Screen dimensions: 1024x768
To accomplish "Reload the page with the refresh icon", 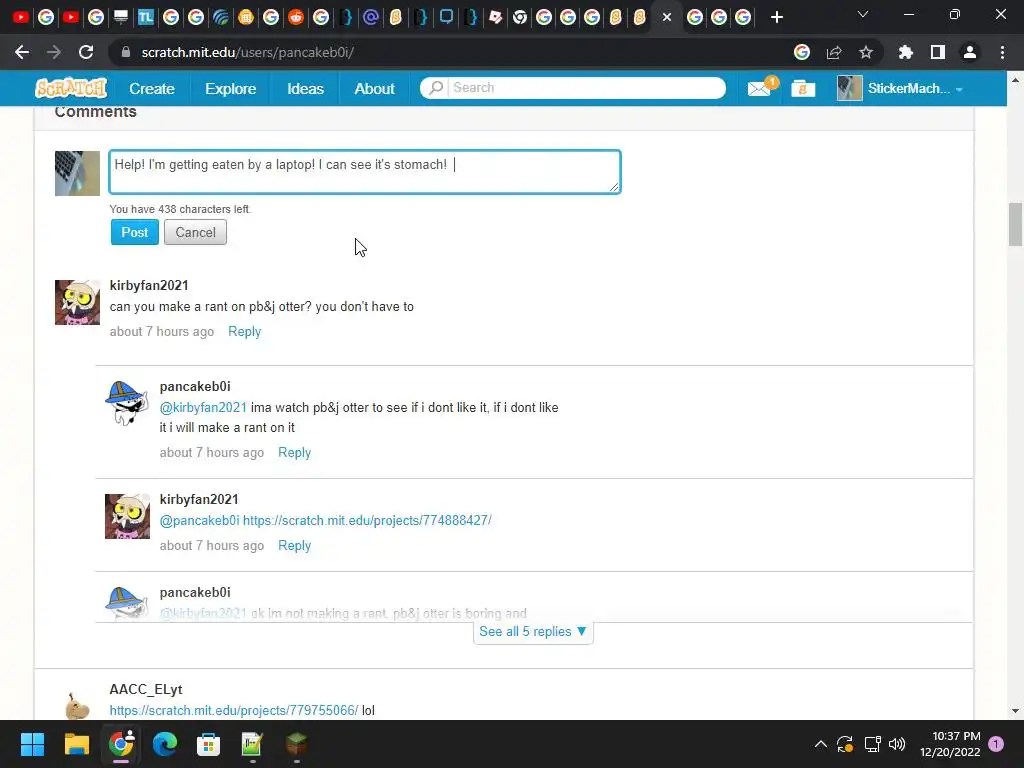I will coord(86,52).
